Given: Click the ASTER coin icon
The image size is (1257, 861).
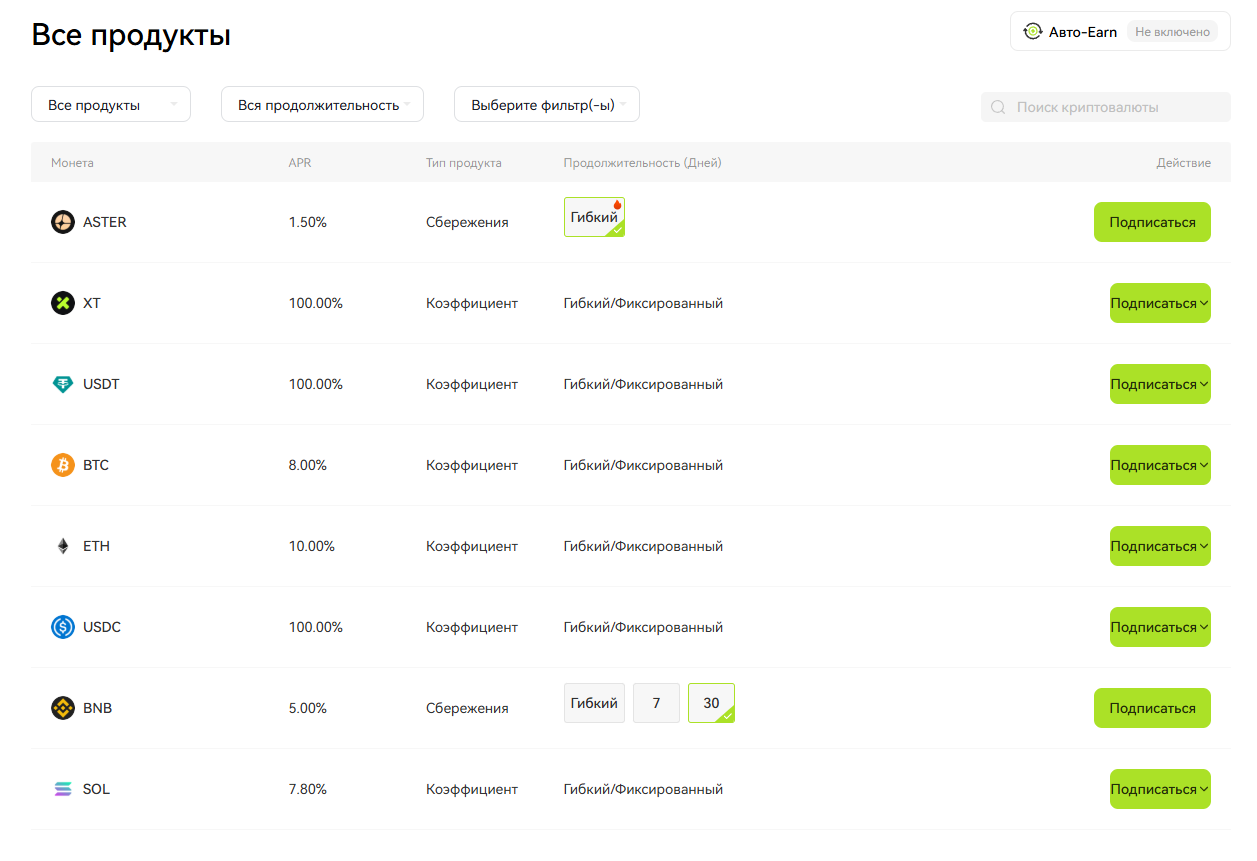Looking at the screenshot, I should 63,222.
